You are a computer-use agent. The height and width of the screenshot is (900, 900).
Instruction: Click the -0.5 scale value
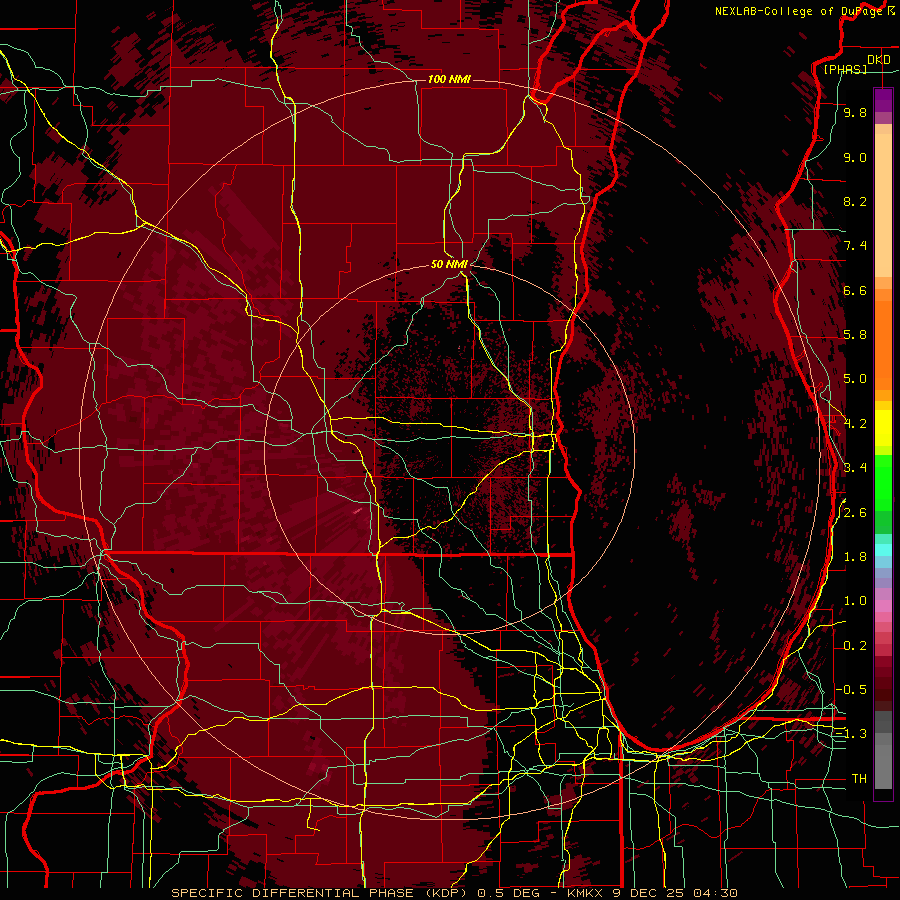click(x=852, y=689)
